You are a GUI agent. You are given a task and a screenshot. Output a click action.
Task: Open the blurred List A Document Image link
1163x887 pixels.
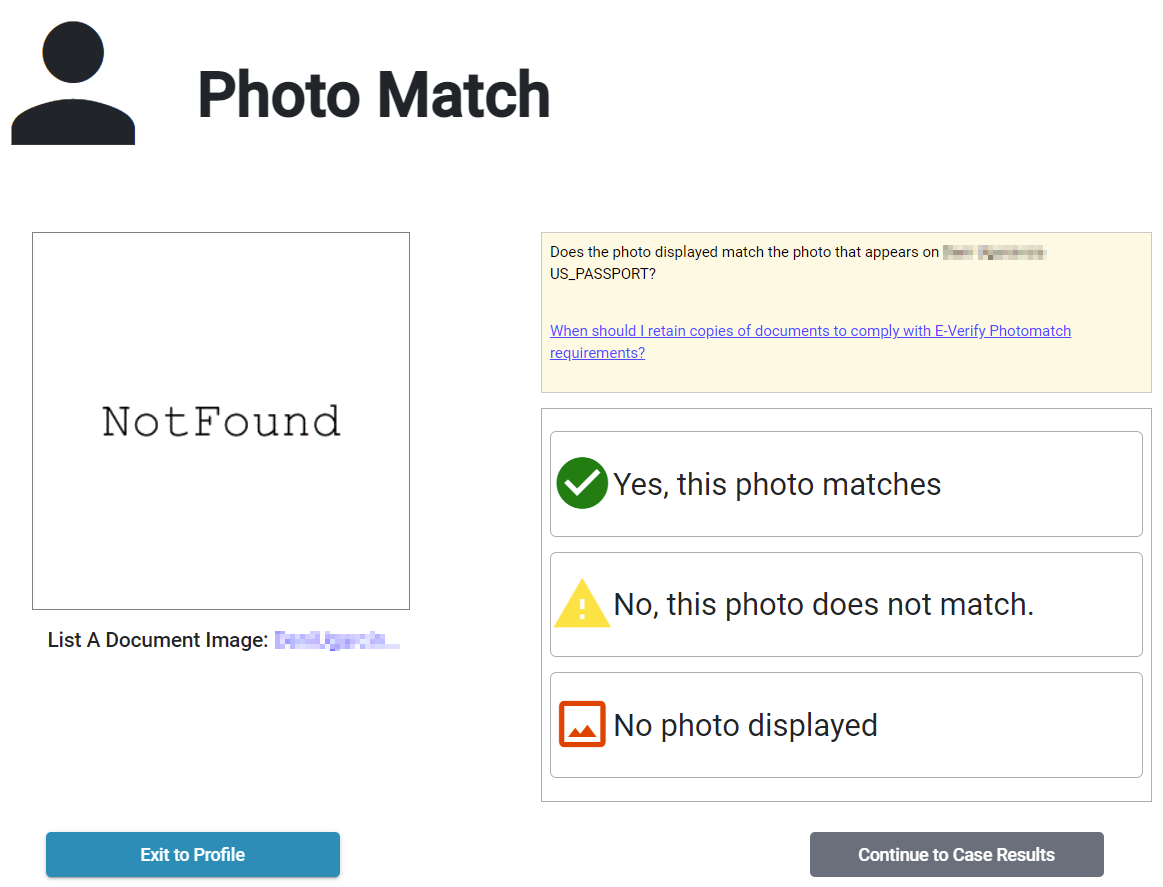(x=337, y=640)
